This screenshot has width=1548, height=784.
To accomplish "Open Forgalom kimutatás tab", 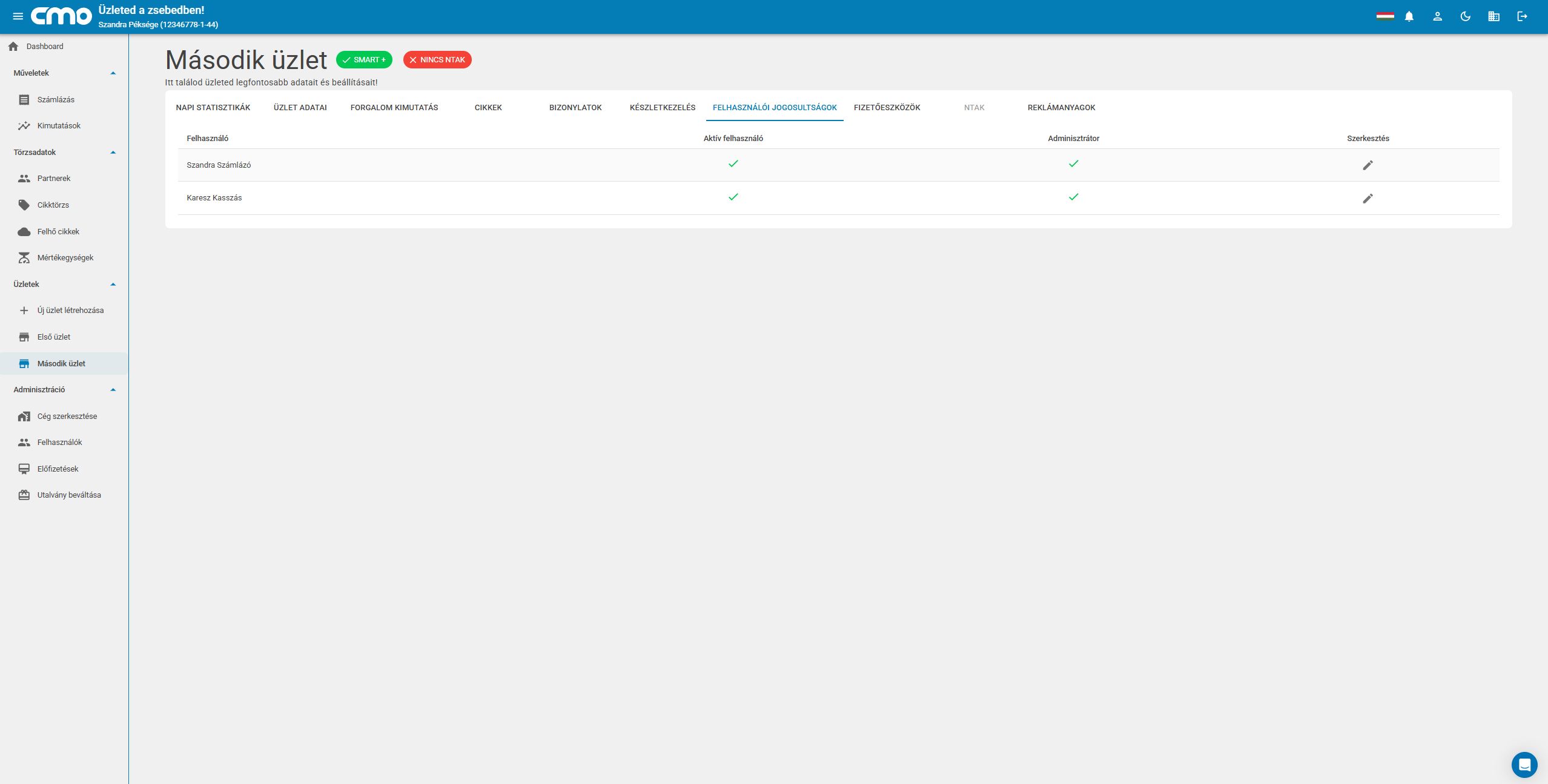I will point(394,108).
